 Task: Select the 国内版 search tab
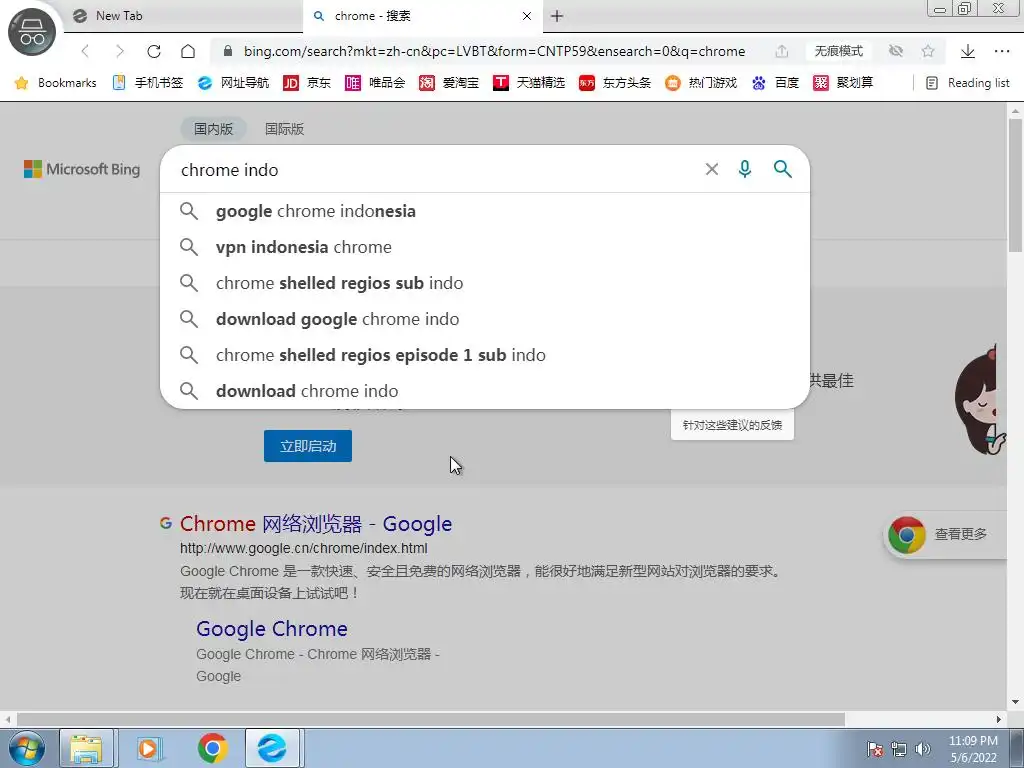[214, 129]
